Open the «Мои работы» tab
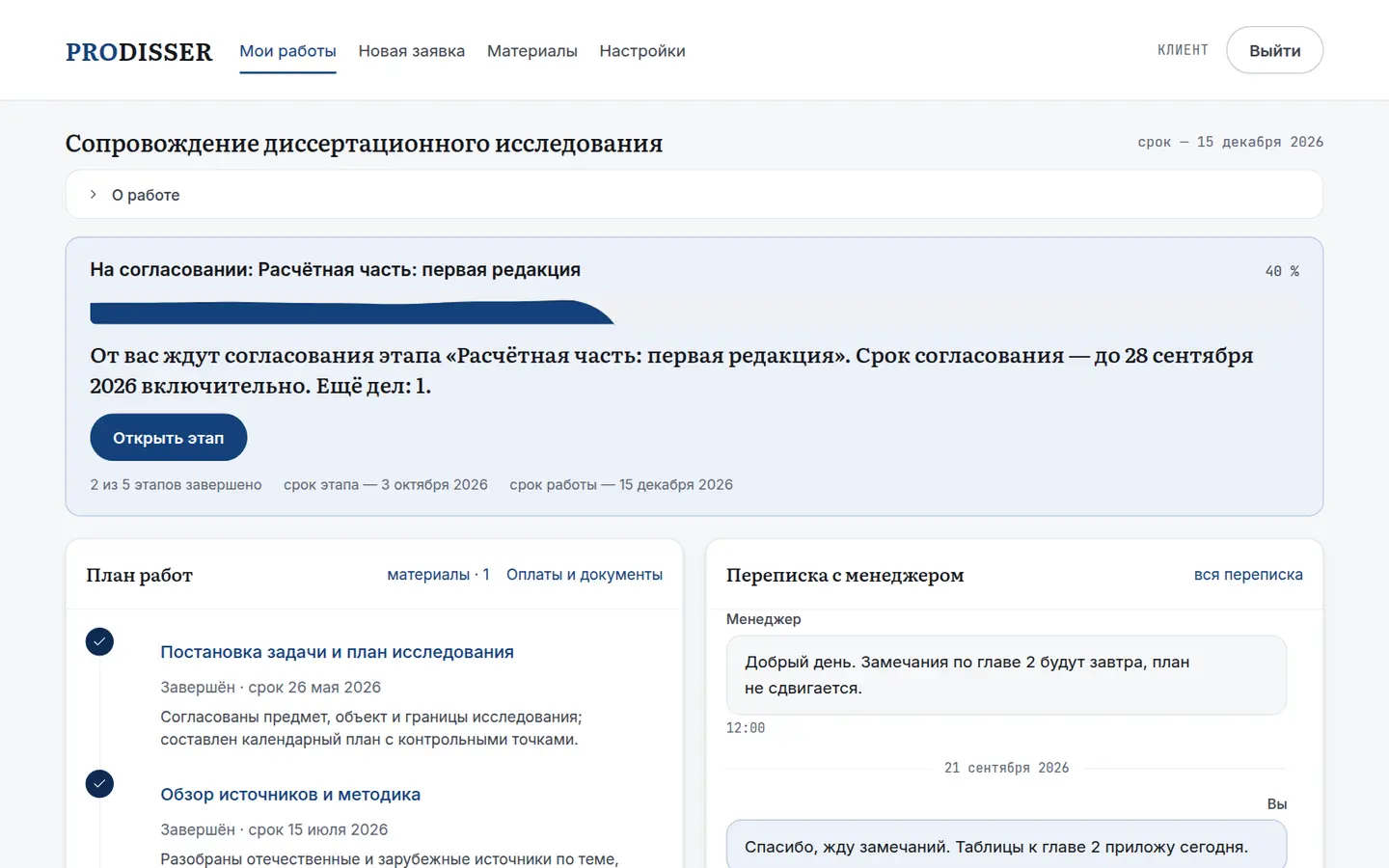Screen dimensions: 1389x868 click(287, 51)
